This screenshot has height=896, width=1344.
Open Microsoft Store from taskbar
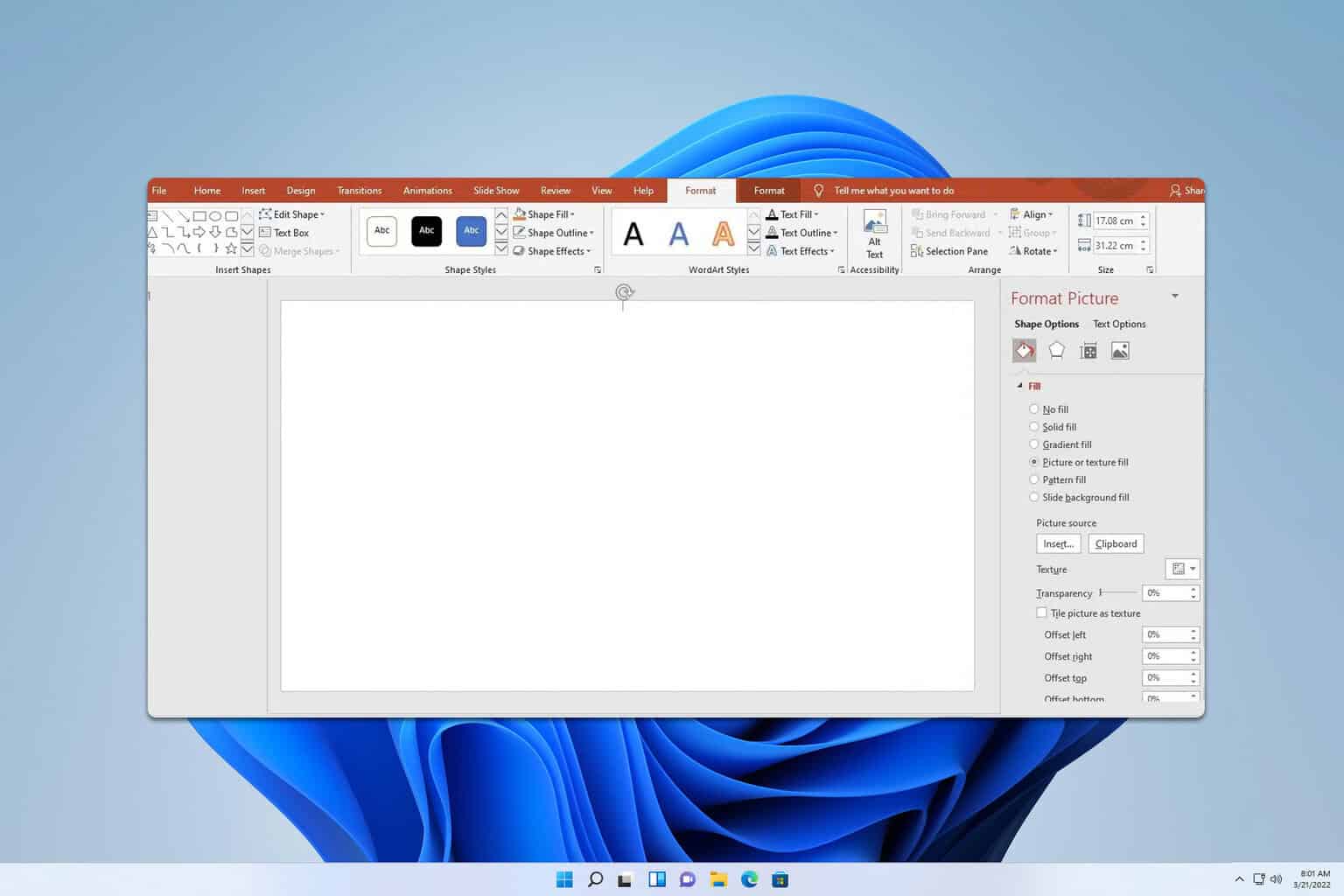pos(780,879)
